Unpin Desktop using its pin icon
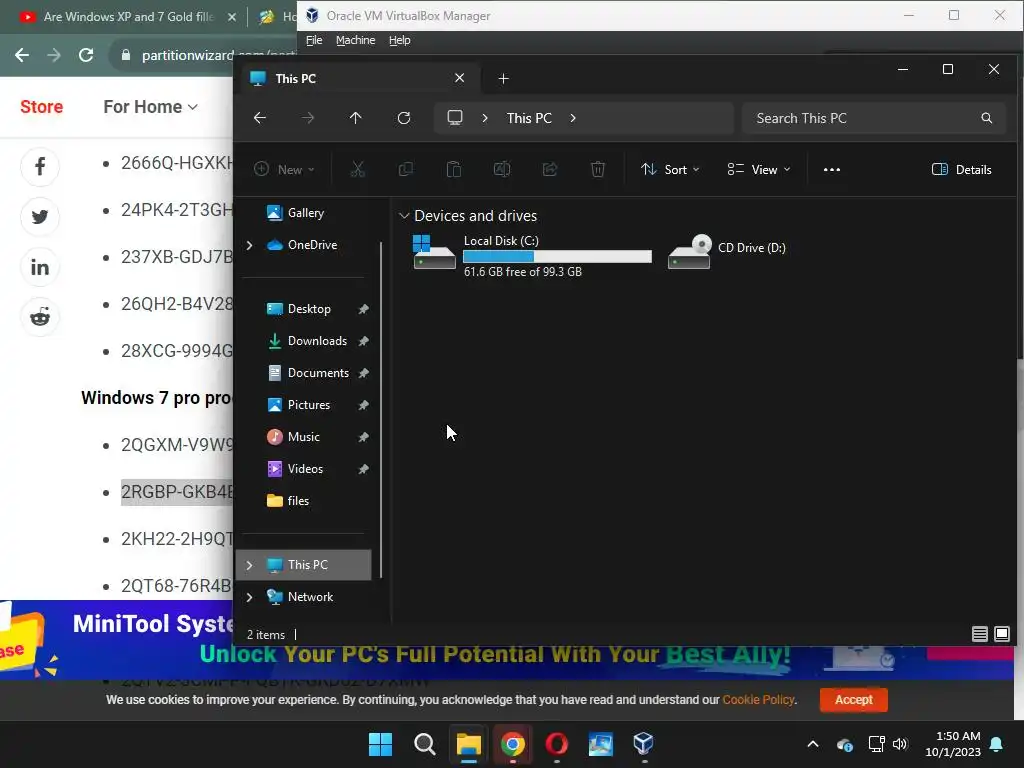The image size is (1024, 768). pos(363,309)
